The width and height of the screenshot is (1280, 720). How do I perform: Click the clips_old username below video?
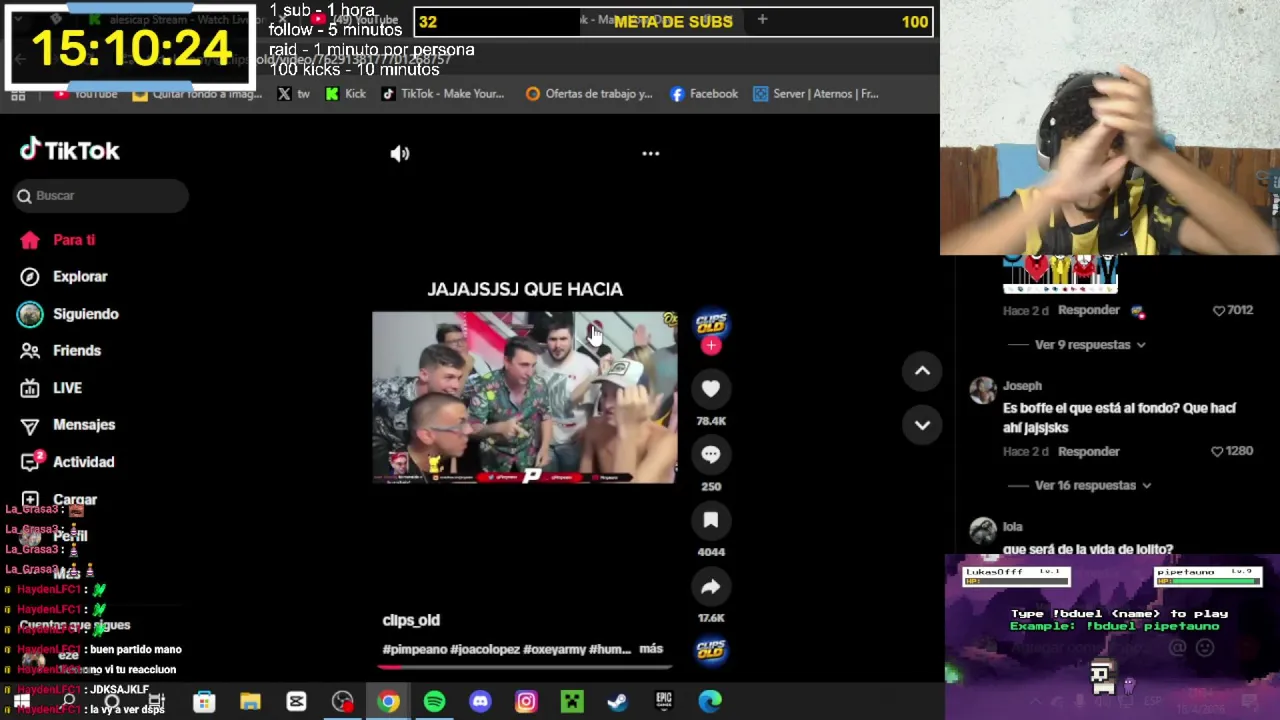click(x=411, y=620)
